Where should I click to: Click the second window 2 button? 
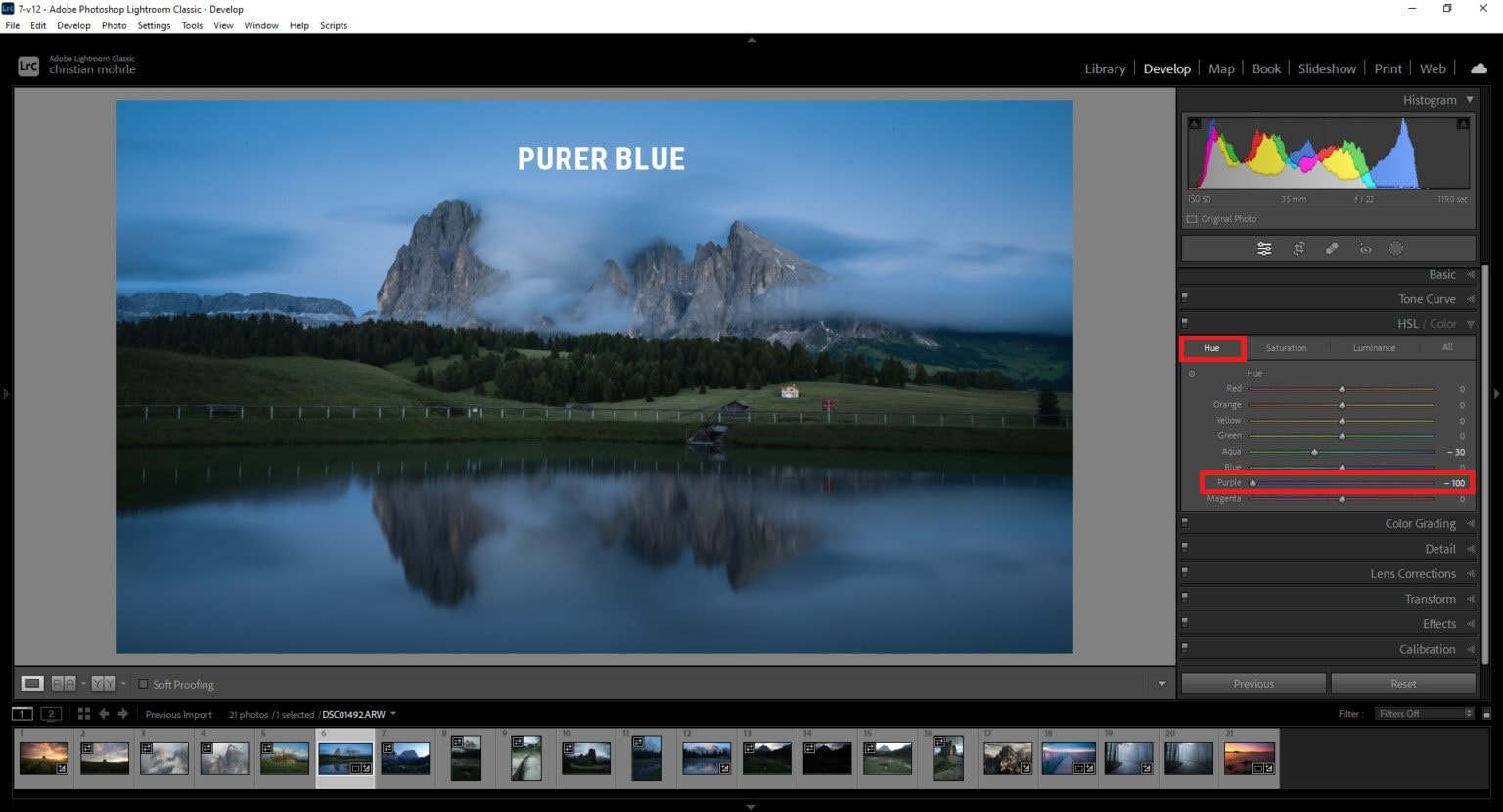click(x=52, y=714)
